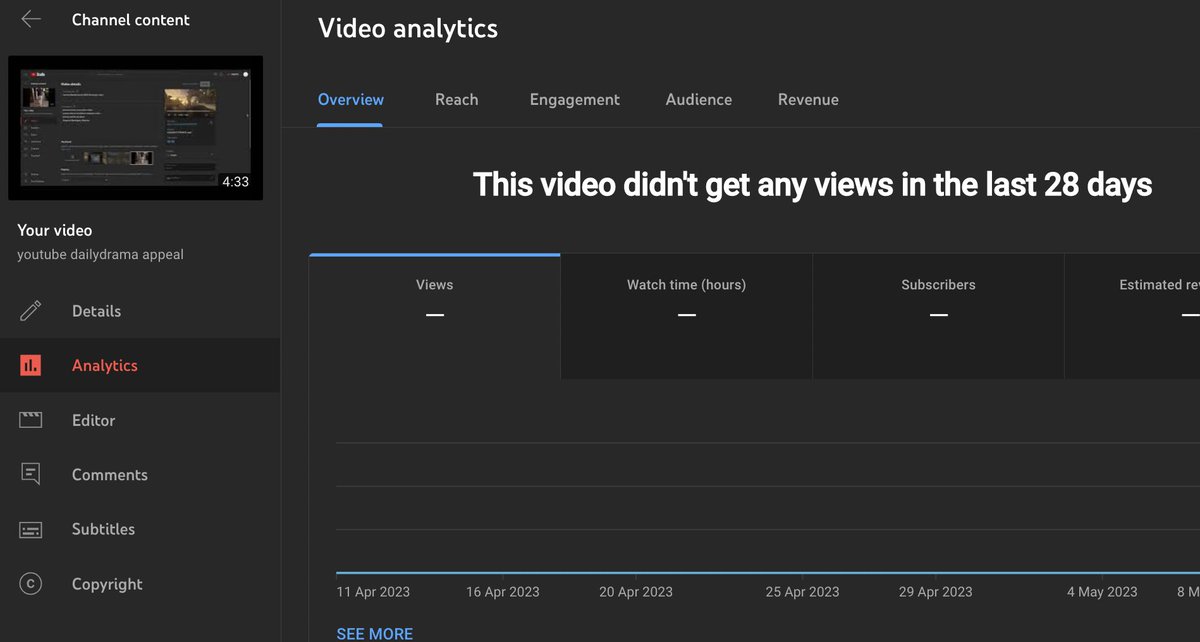The width and height of the screenshot is (1200, 642).
Task: Click the Your video label
Action: [x=55, y=230]
